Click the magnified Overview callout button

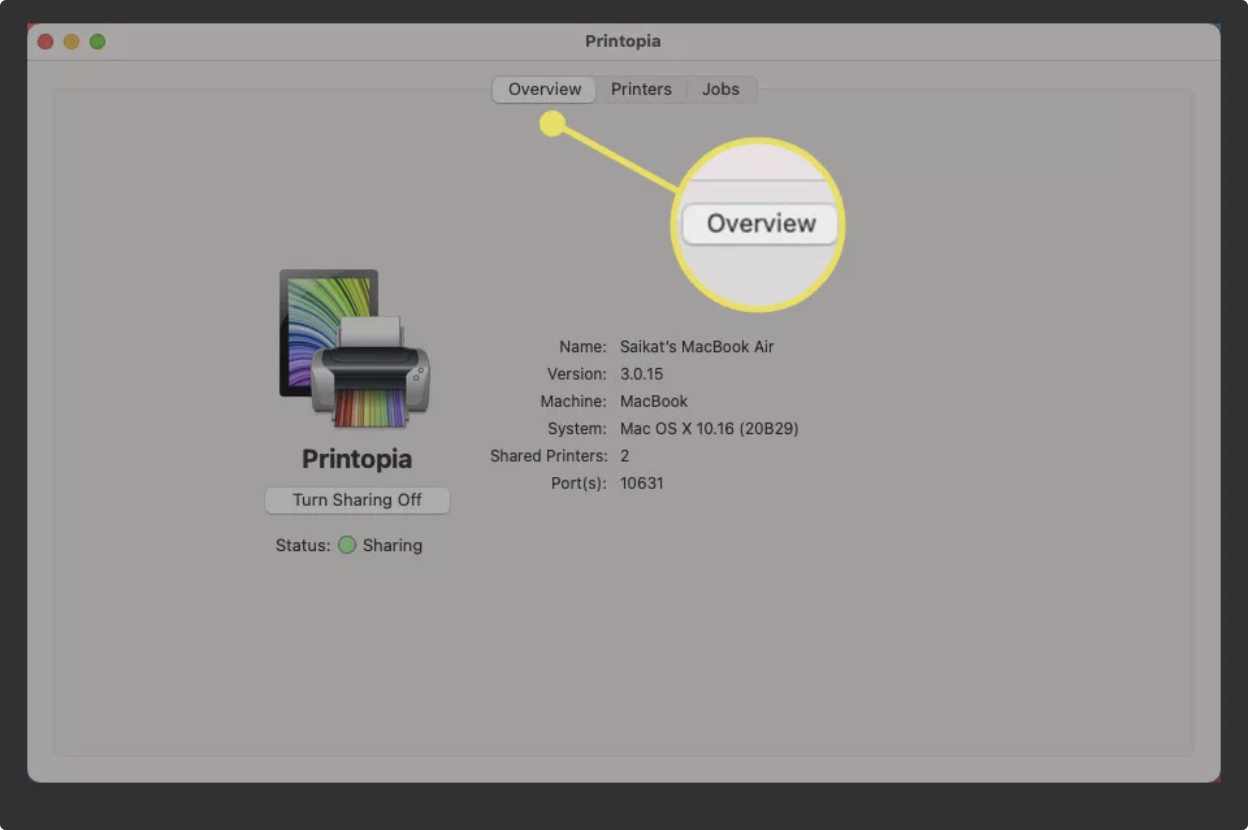pyautogui.click(x=761, y=224)
